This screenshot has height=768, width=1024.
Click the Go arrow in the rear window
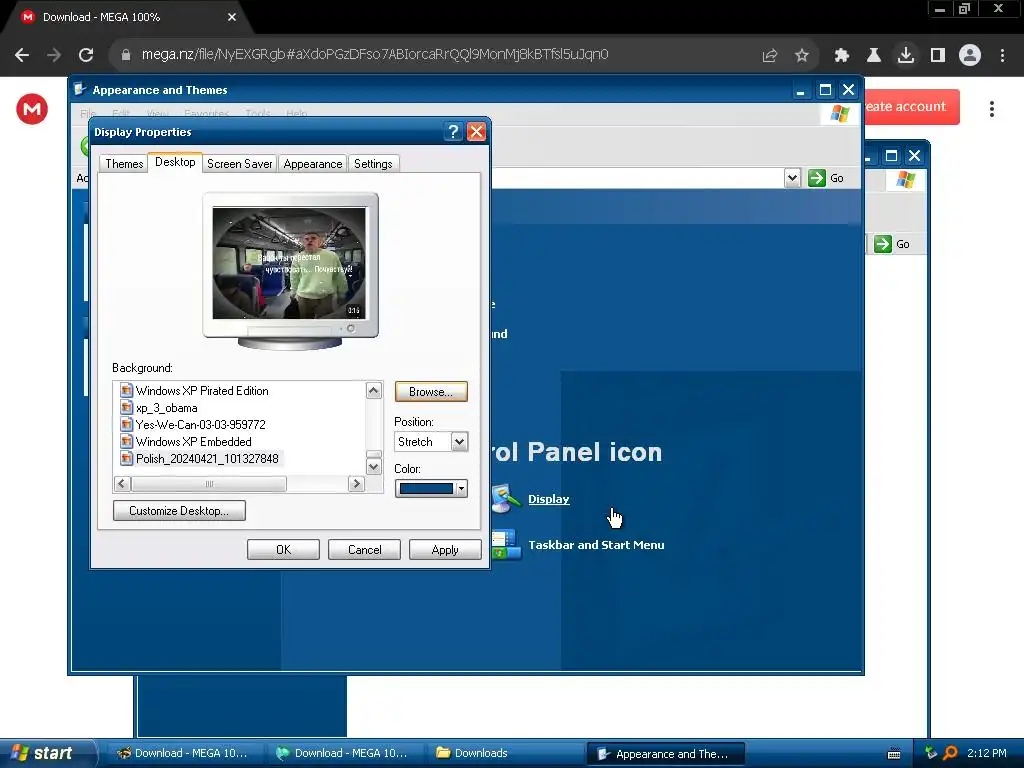883,244
